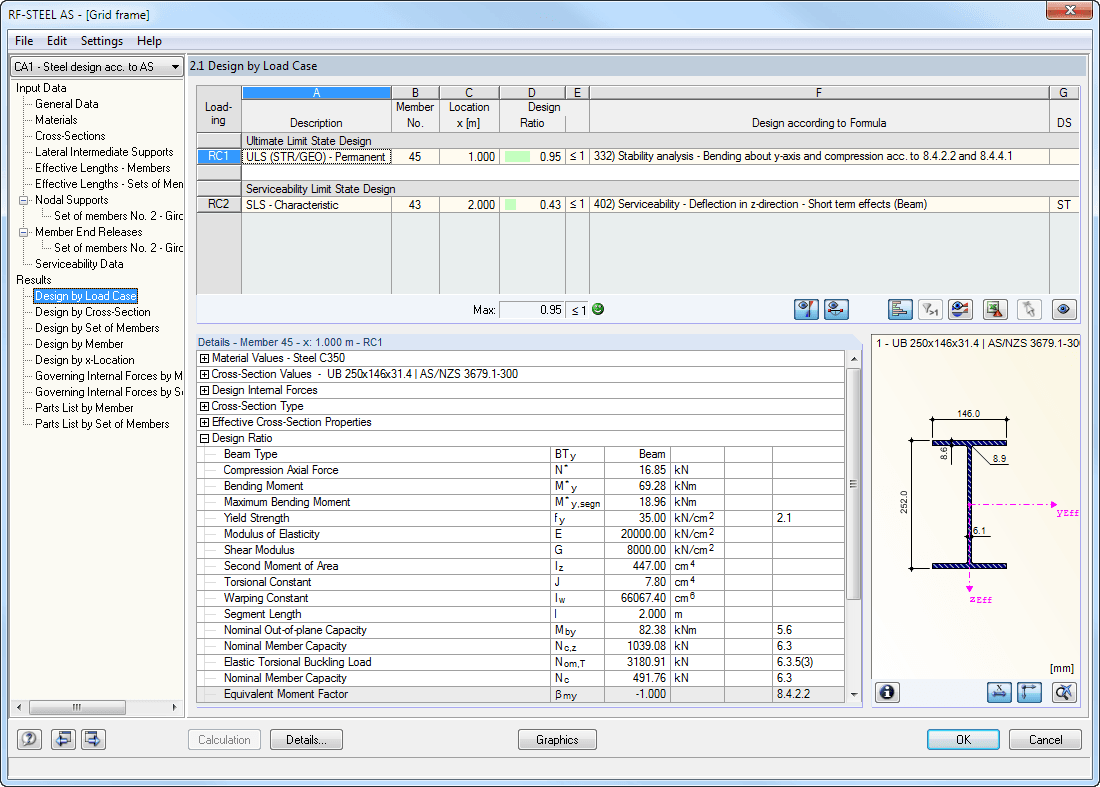Select the Nominal Out-of-plane Capacity row
This screenshot has width=1100, height=787.
click(x=521, y=631)
